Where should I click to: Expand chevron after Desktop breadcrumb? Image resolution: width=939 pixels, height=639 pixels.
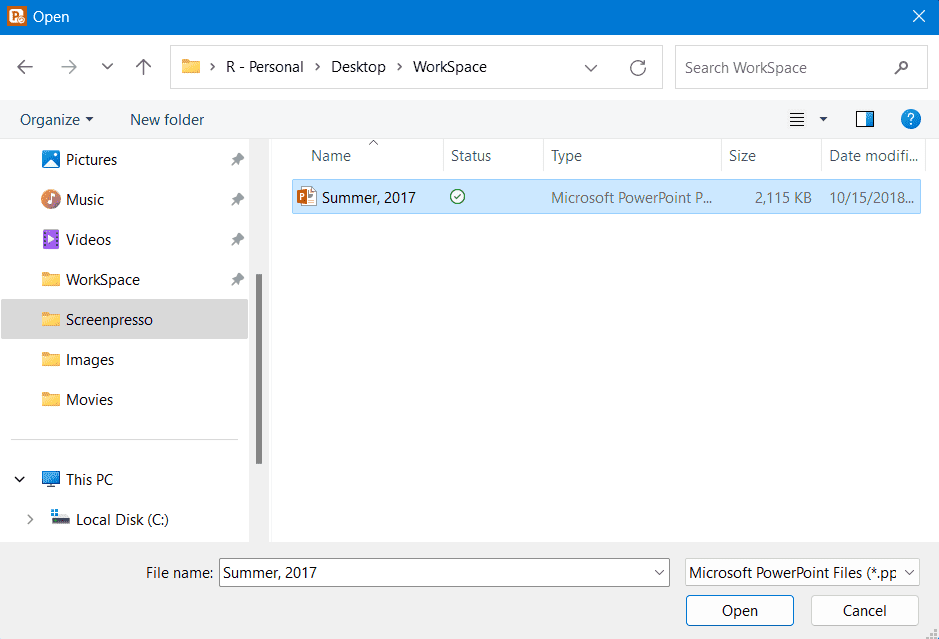pyautogui.click(x=399, y=67)
